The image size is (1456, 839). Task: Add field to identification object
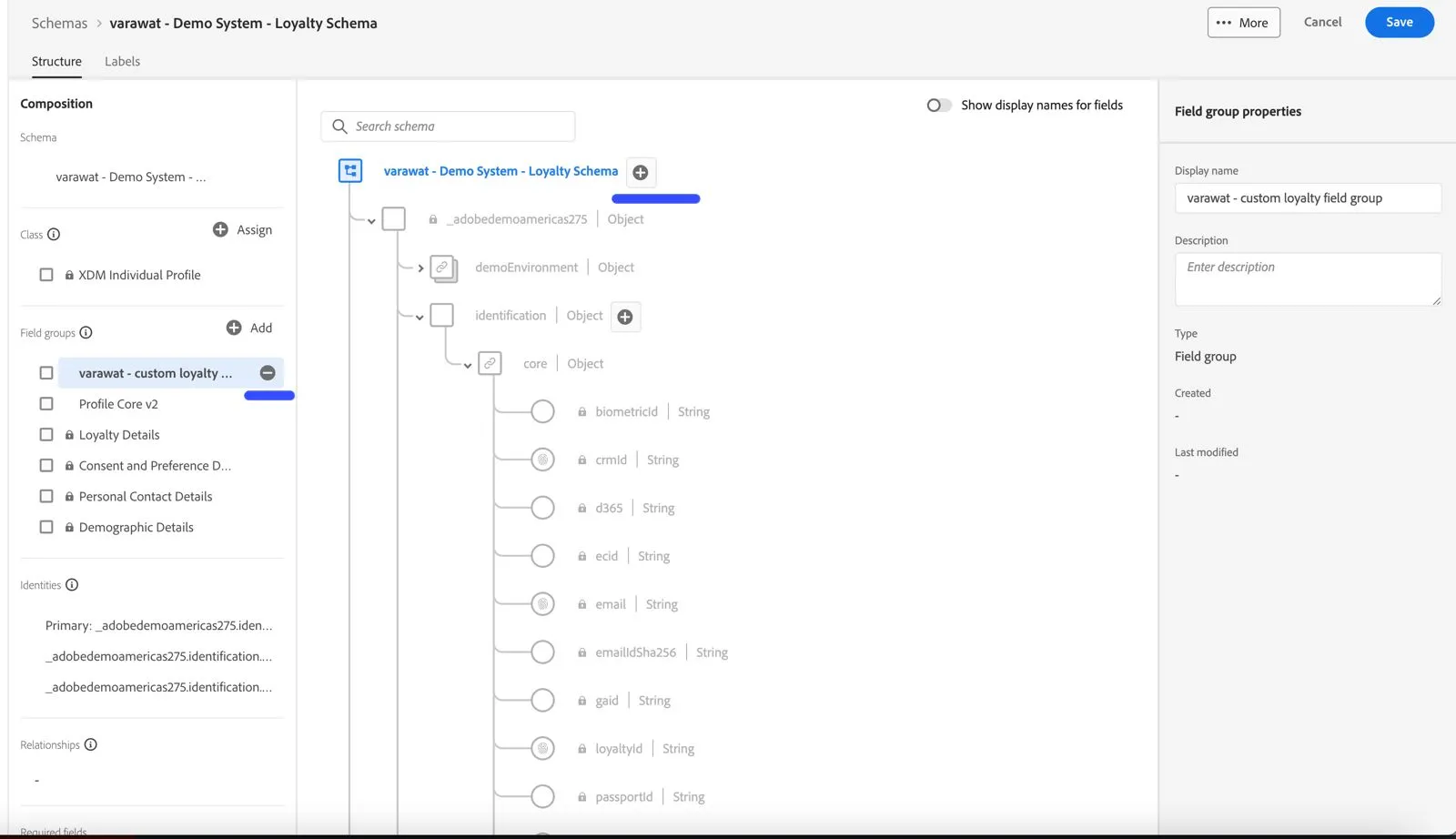coord(625,317)
